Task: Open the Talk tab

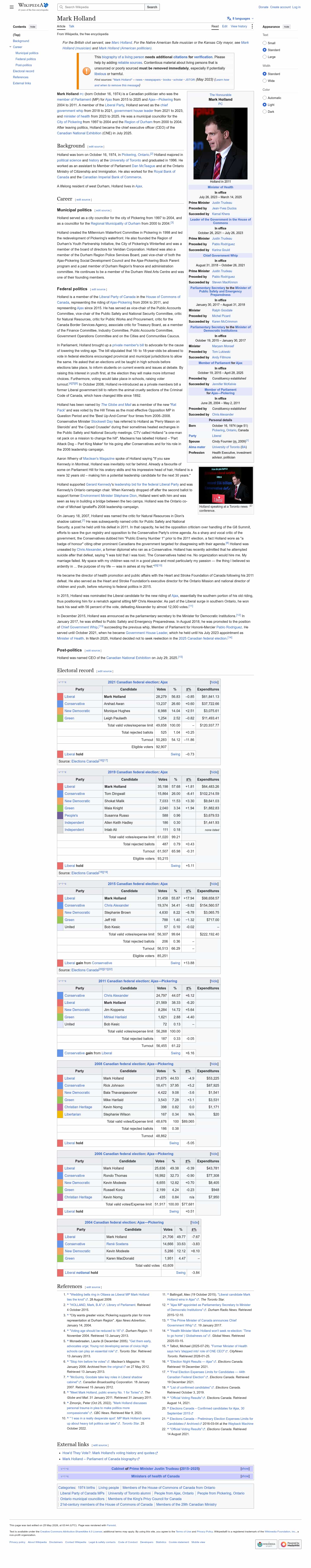Action: (71, 26)
